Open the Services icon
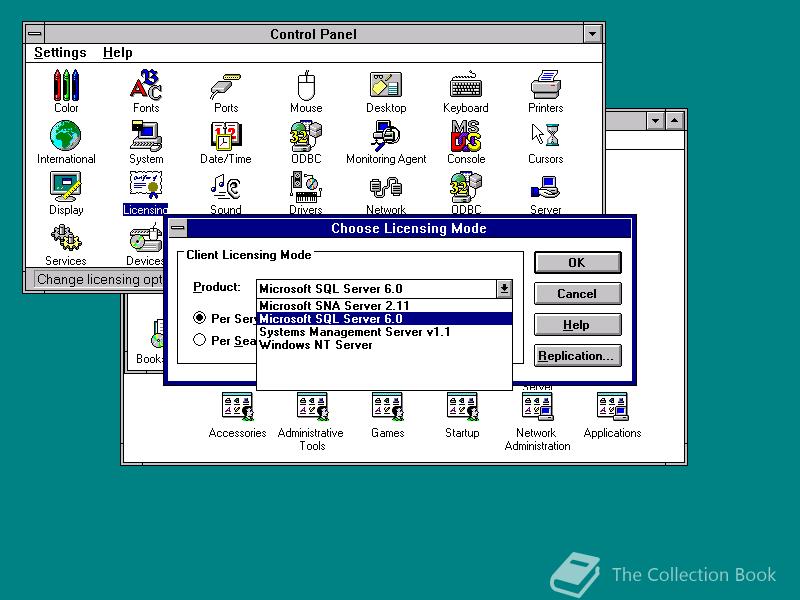 point(66,245)
